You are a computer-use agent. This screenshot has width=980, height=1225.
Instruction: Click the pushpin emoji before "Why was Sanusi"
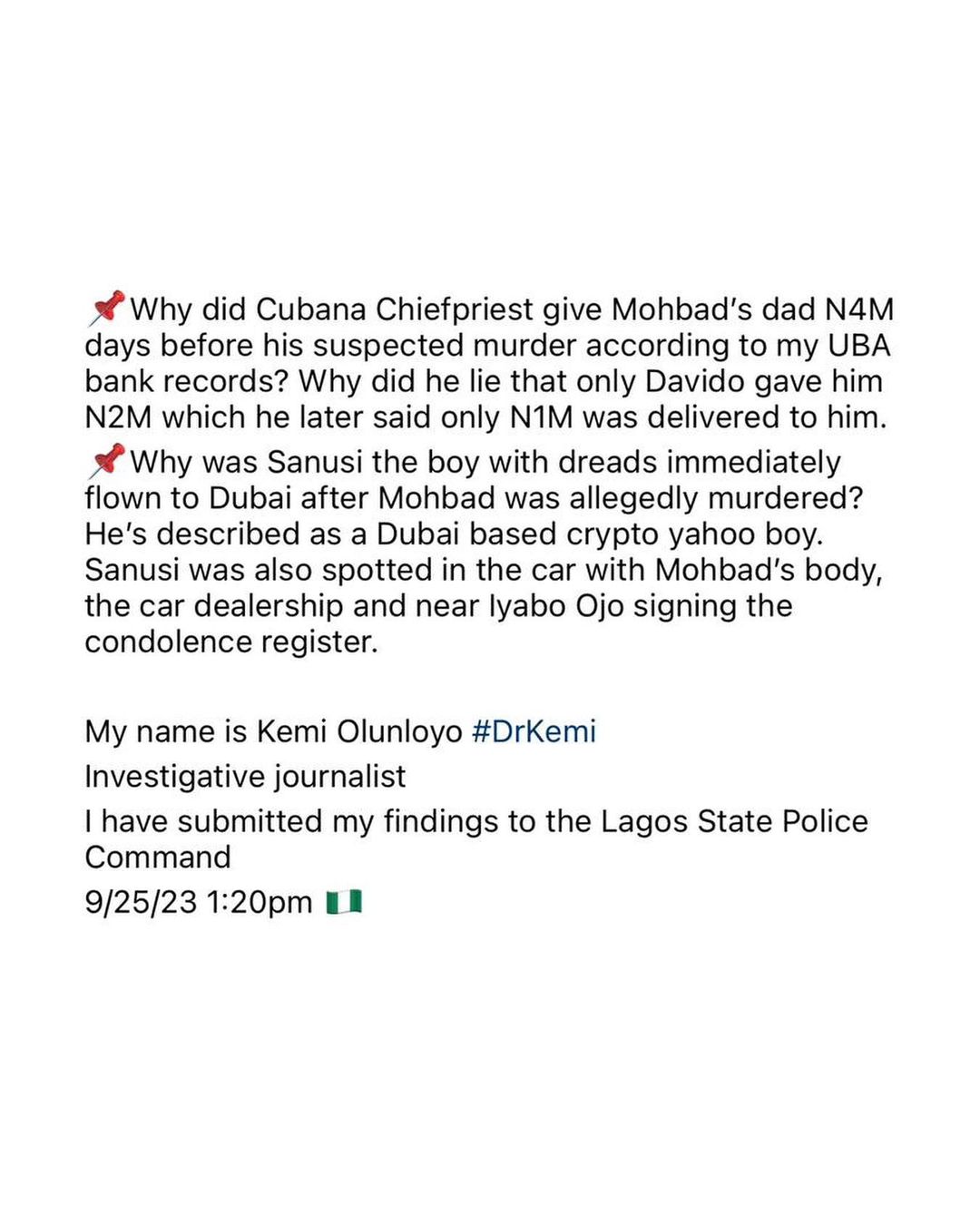[105, 462]
